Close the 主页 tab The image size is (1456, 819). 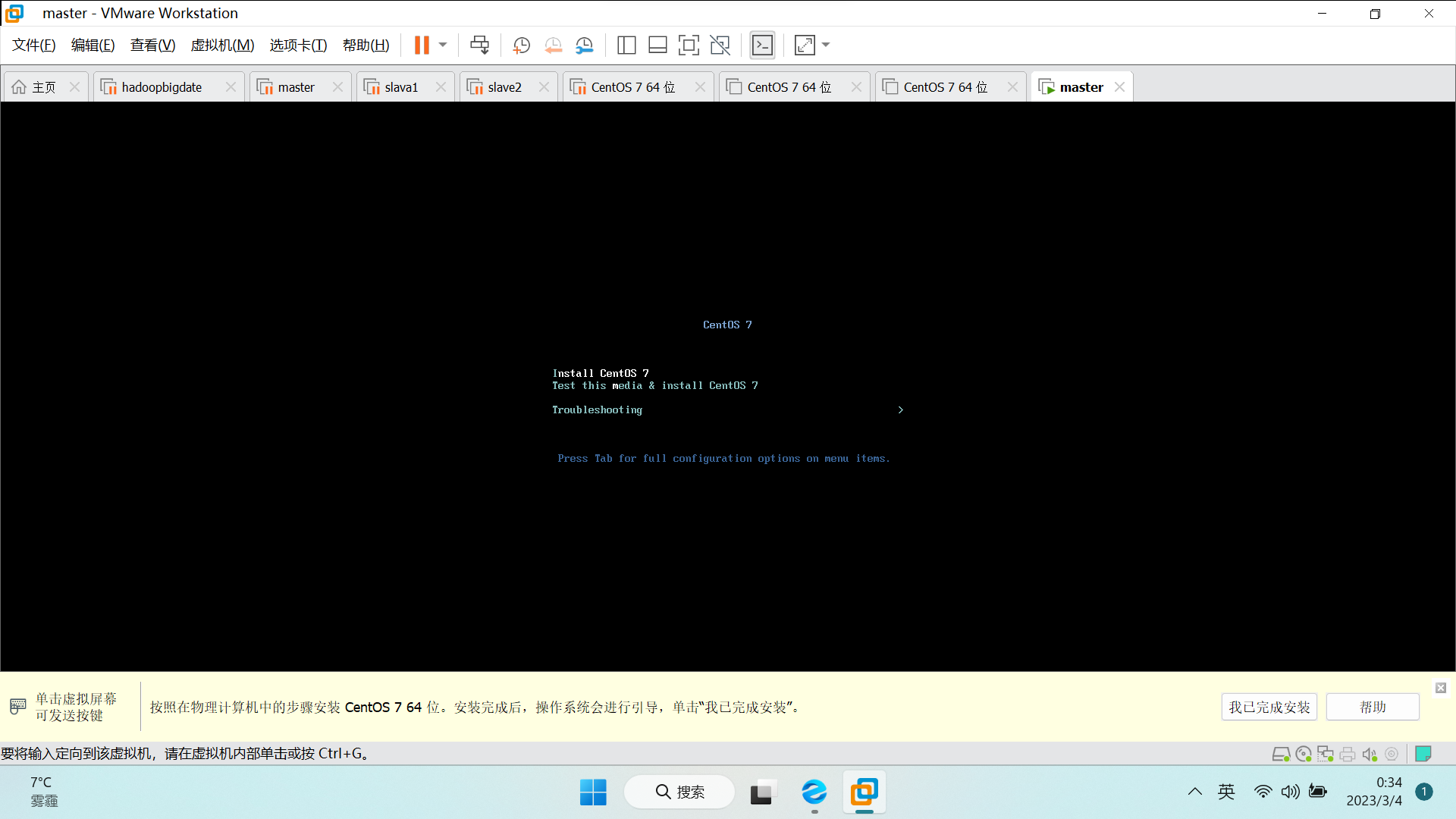(74, 87)
